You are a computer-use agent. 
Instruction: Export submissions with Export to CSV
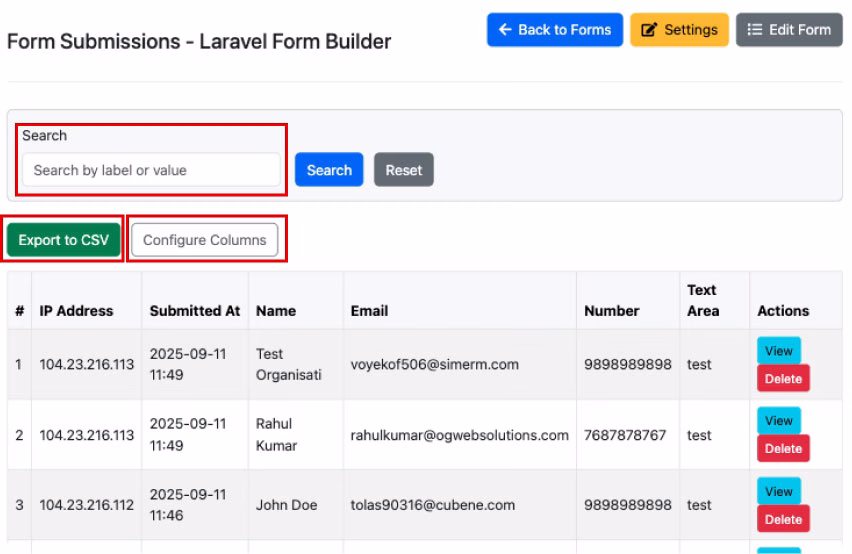coord(64,240)
